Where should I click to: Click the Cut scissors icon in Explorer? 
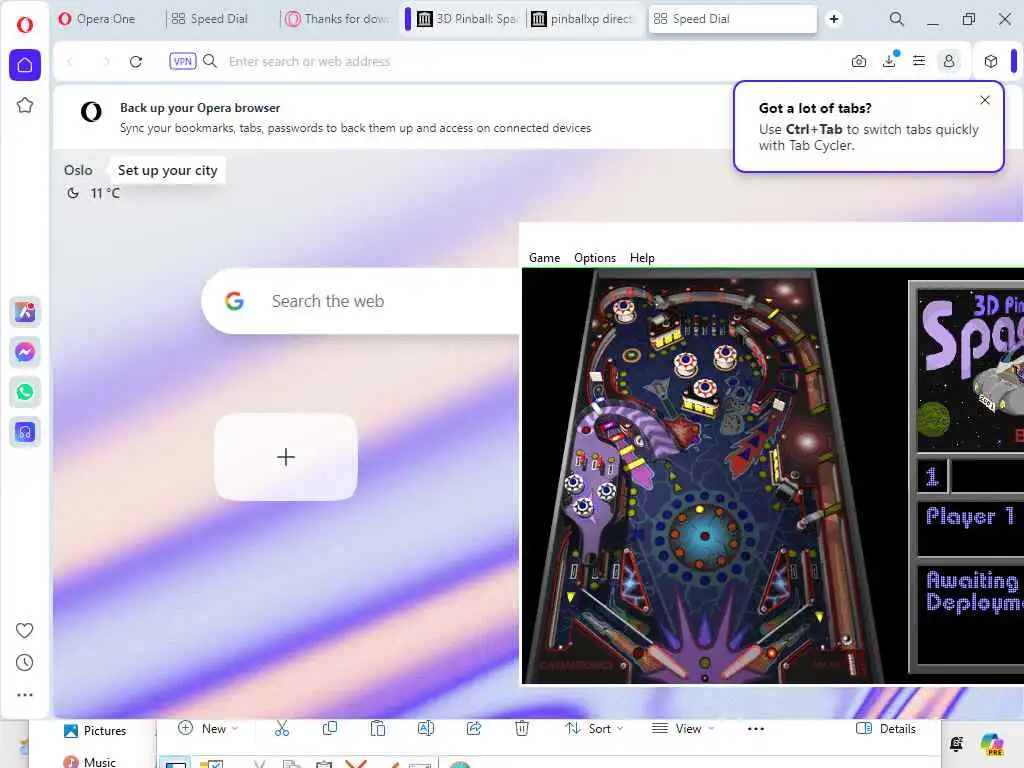[281, 729]
